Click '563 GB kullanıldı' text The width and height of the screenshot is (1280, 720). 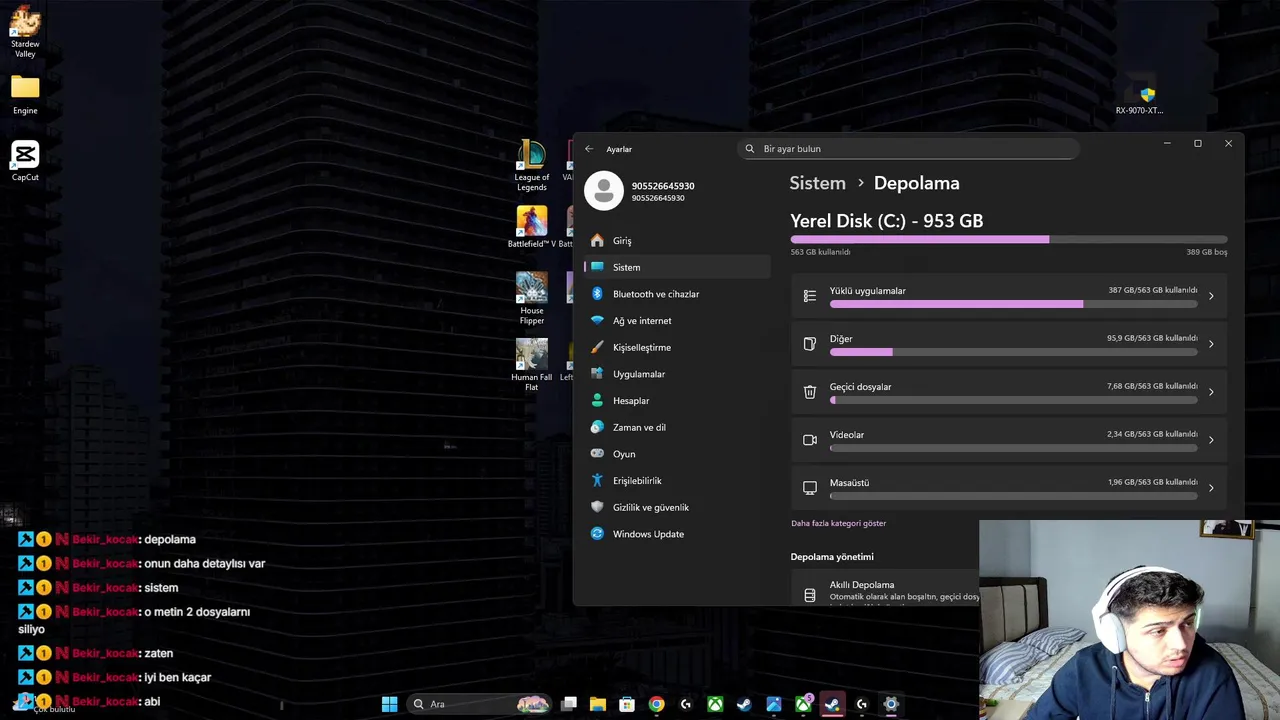[x=820, y=252]
